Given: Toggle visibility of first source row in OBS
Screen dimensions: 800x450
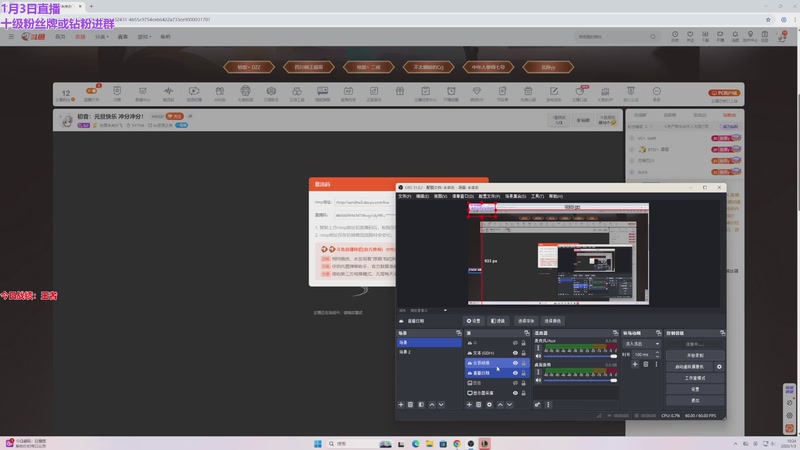Looking at the screenshot, I should click(x=515, y=343).
